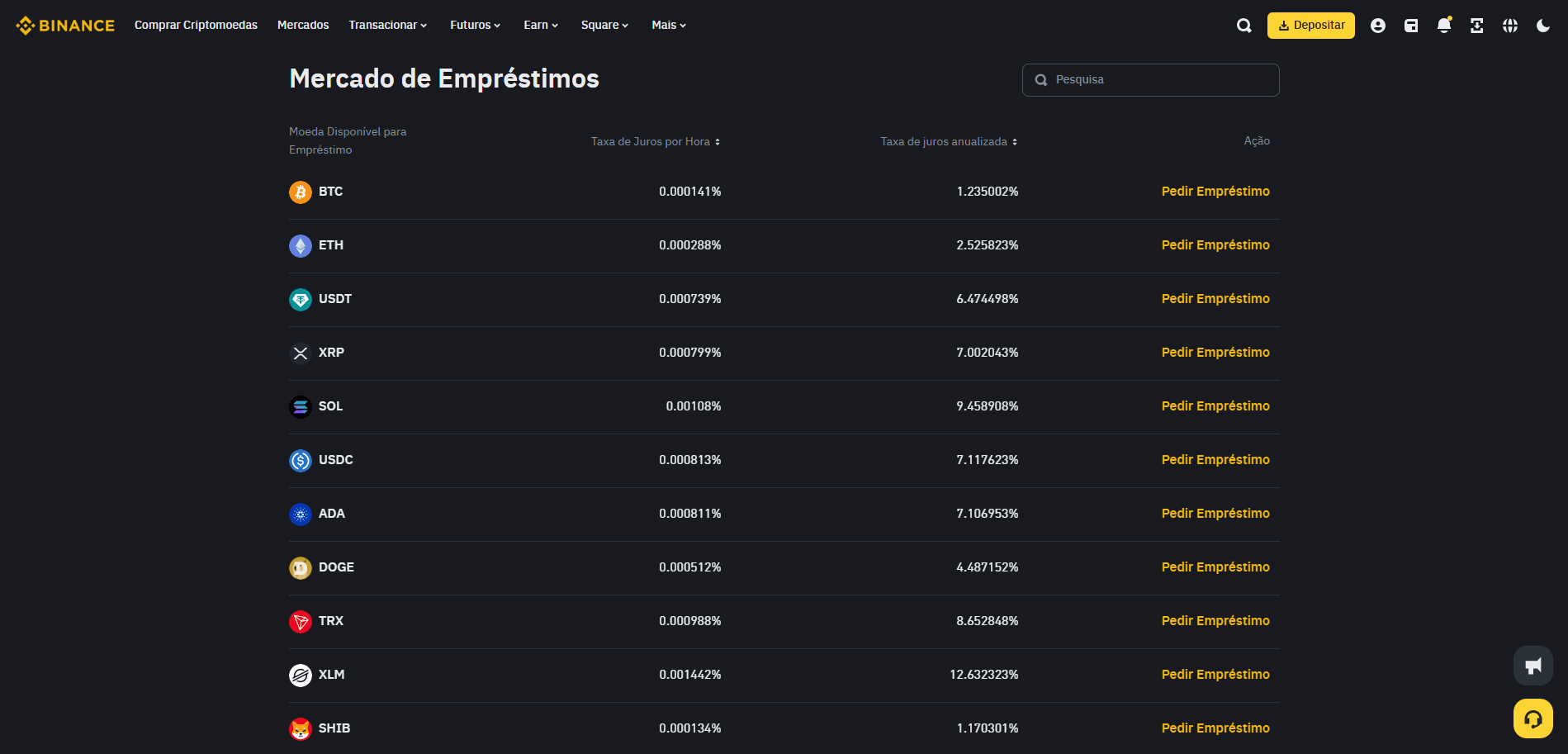Click Pedir Empréstimo for SHIB
This screenshot has height=754, width=1568.
point(1215,728)
